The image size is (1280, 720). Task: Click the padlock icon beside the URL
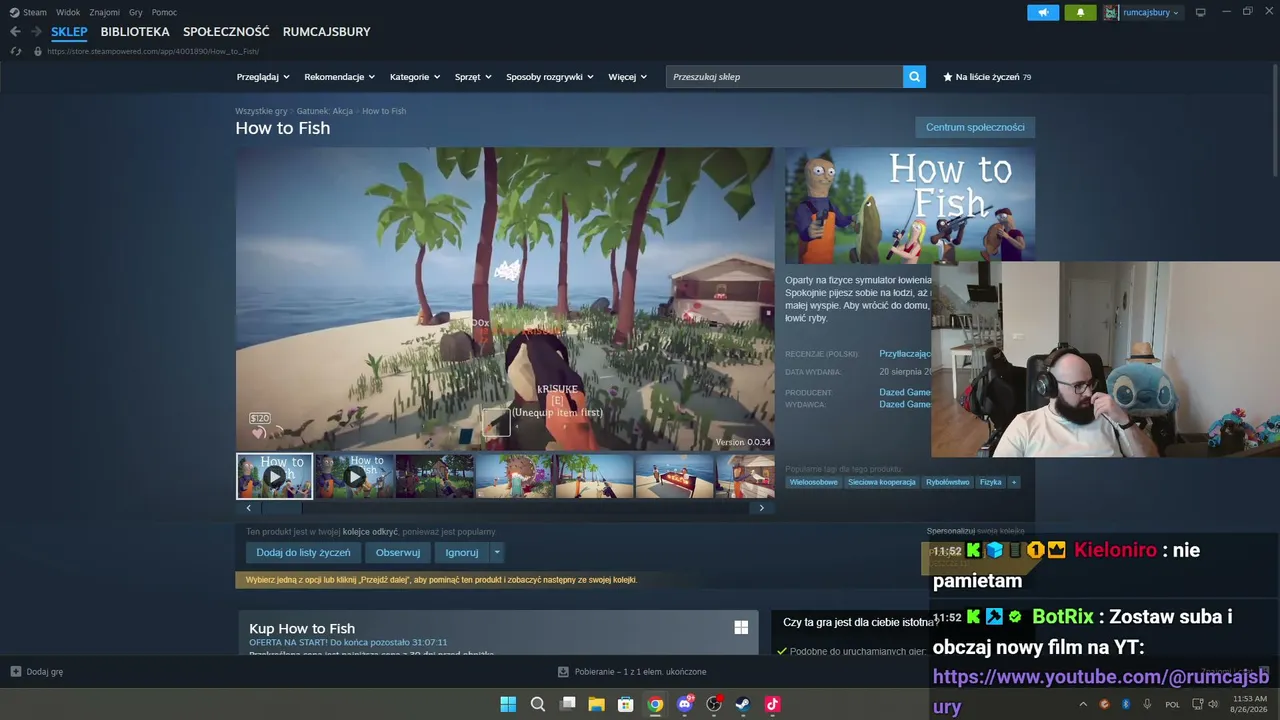pyautogui.click(x=38, y=51)
